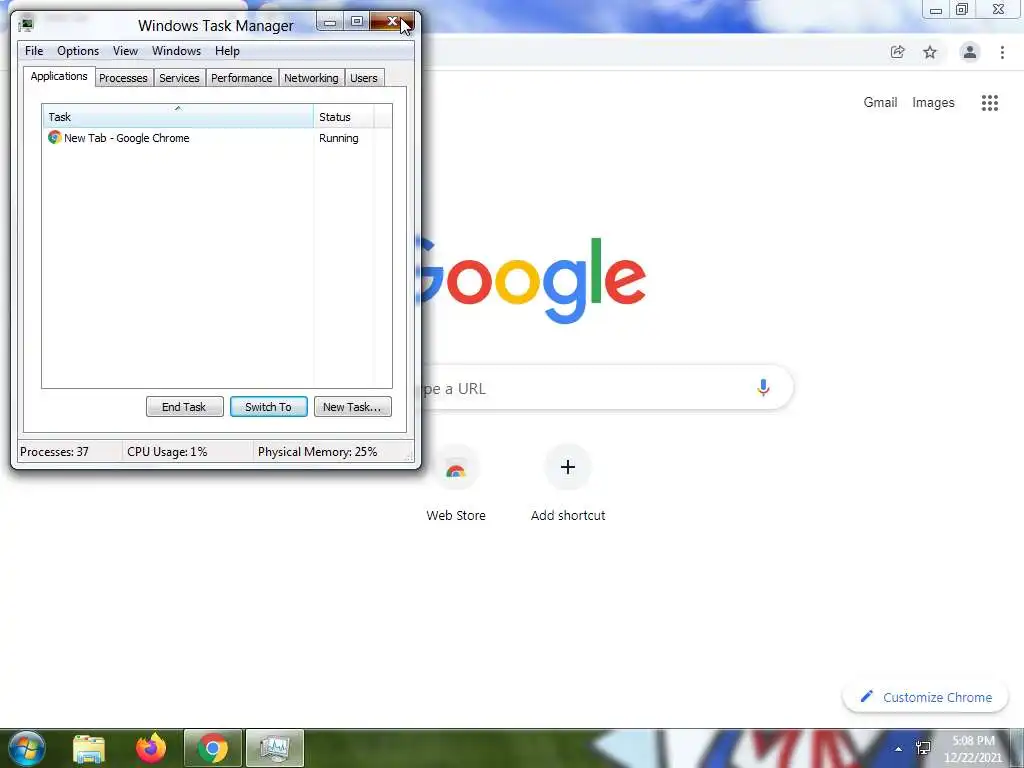1024x768 pixels.
Task: Click CPU Usage: 1% status text
Action: pyautogui.click(x=167, y=452)
